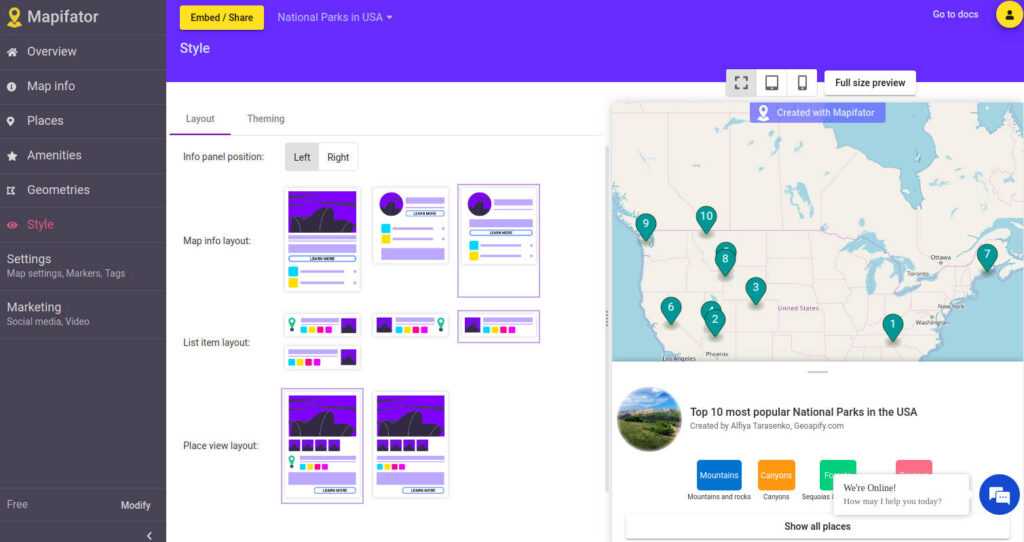Image resolution: width=1024 pixels, height=542 pixels.
Task: Click the Style eye icon in sidebar
Action: [12, 225]
